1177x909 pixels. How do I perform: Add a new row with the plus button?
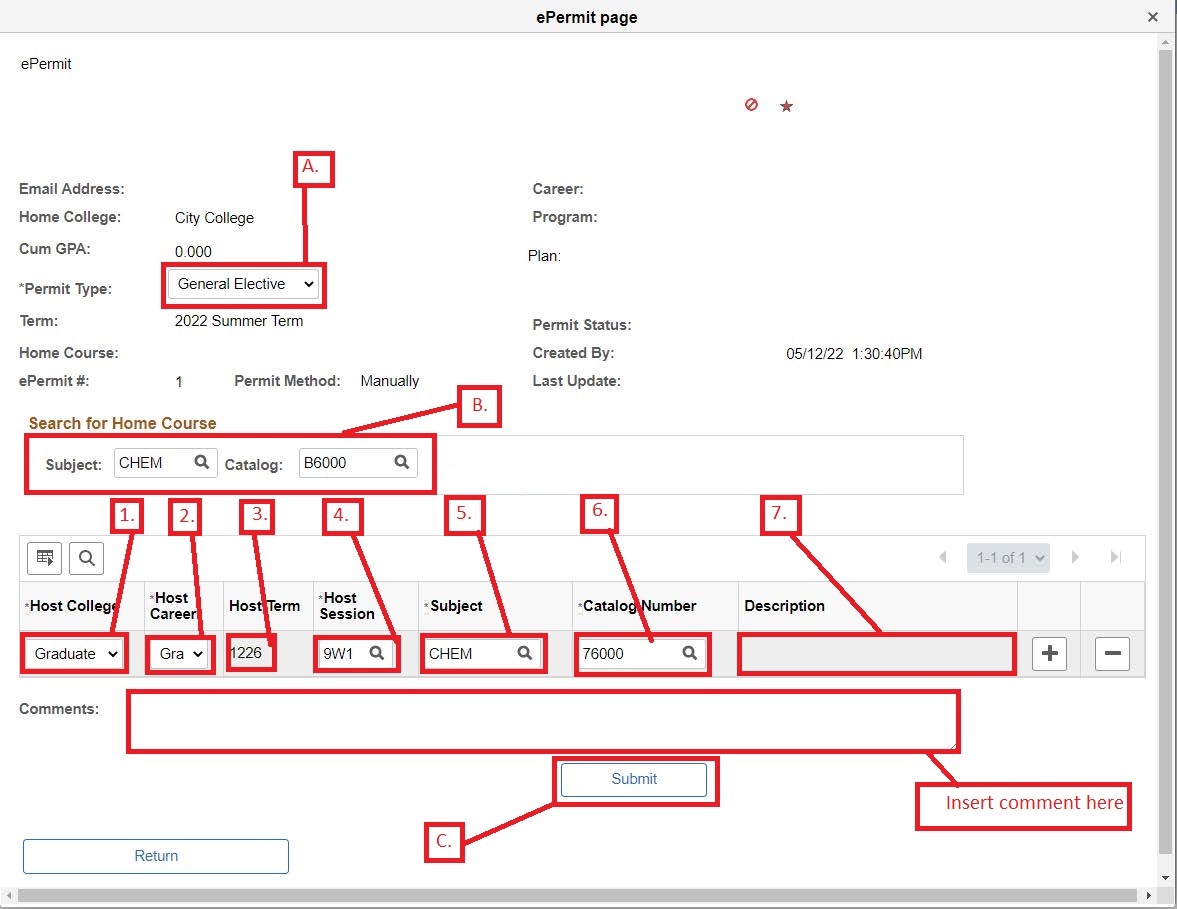coord(1048,653)
